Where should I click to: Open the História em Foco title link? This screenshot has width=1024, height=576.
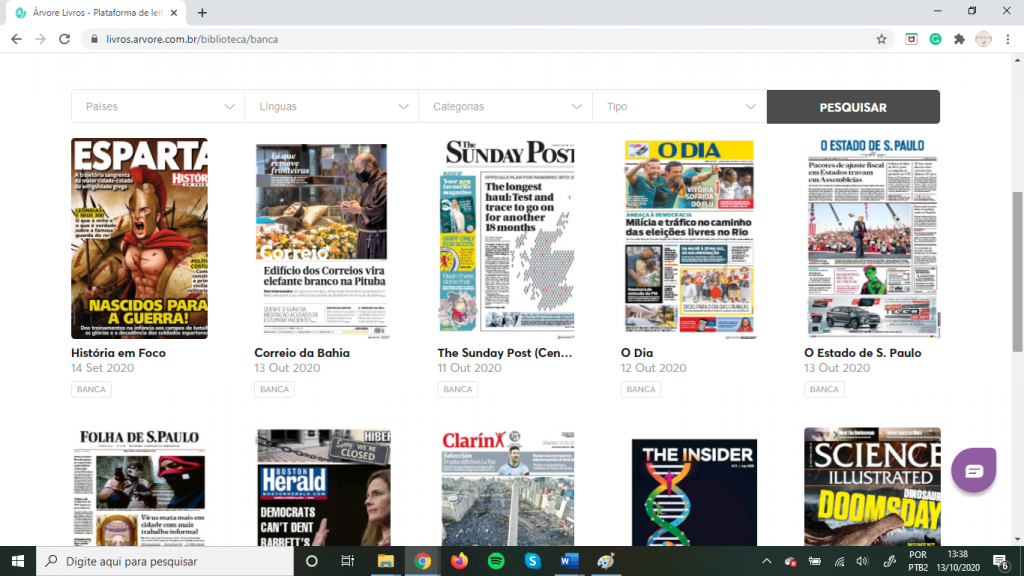pos(118,353)
